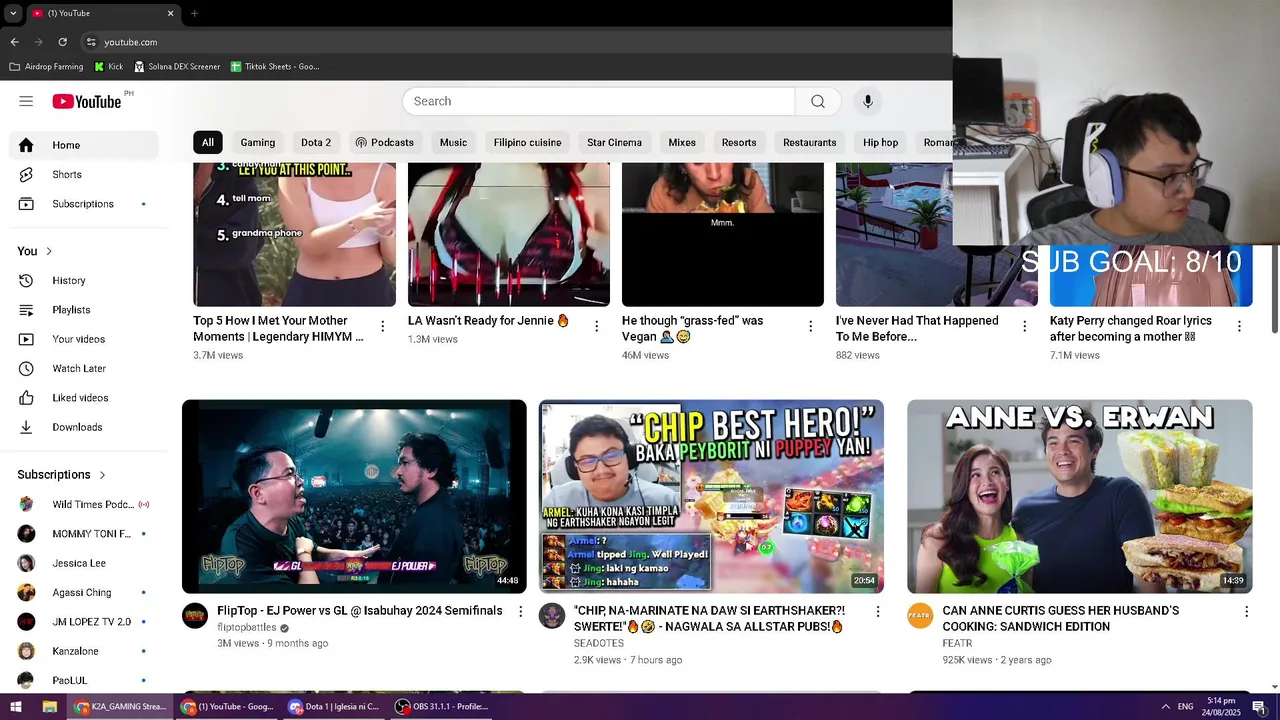Open new browser tab with plus
Image resolution: width=1280 pixels, height=720 pixels.
194,13
